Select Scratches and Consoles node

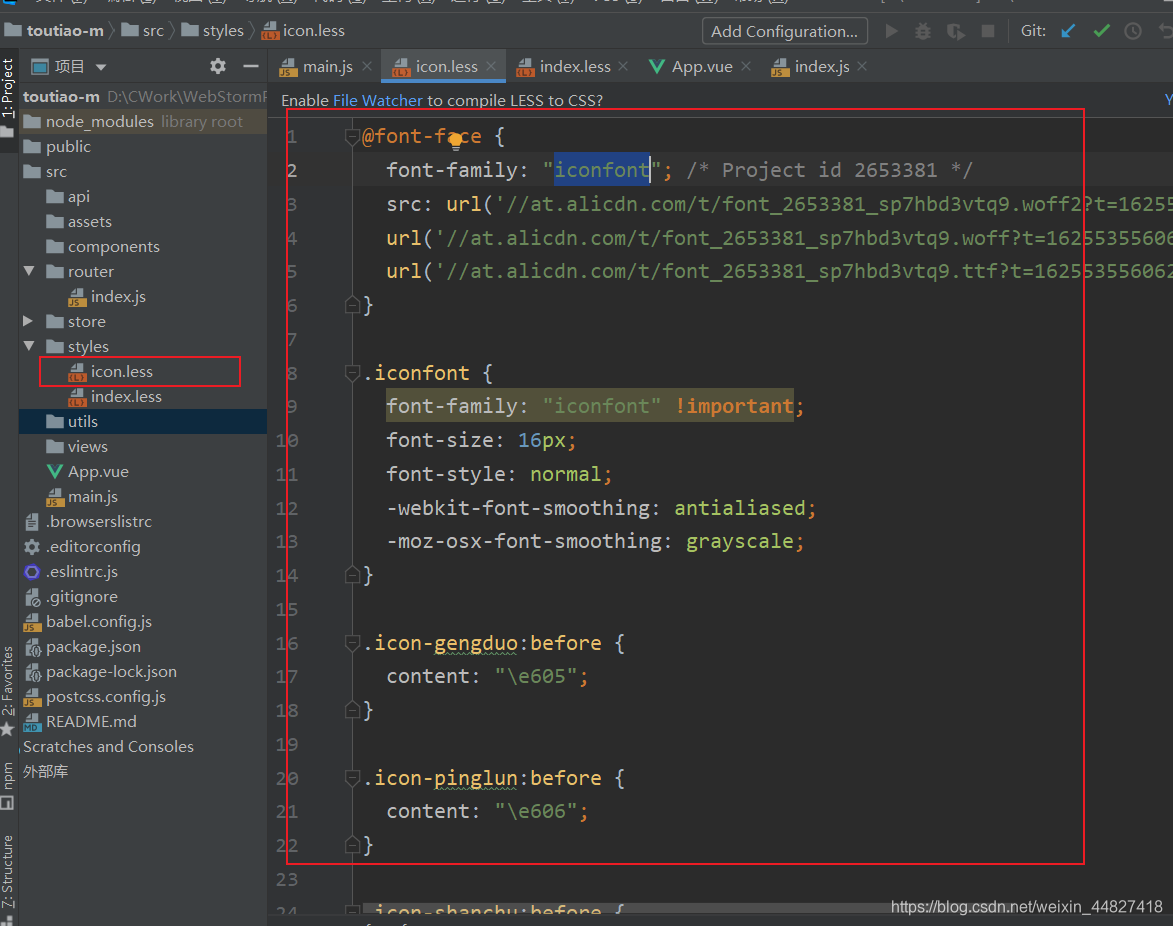143,746
